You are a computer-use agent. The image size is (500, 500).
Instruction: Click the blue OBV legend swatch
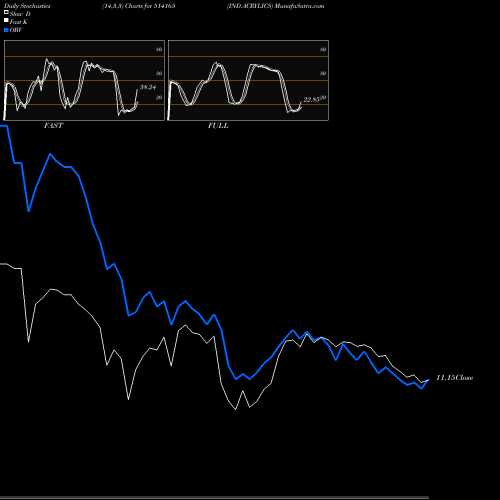[x=6, y=30]
